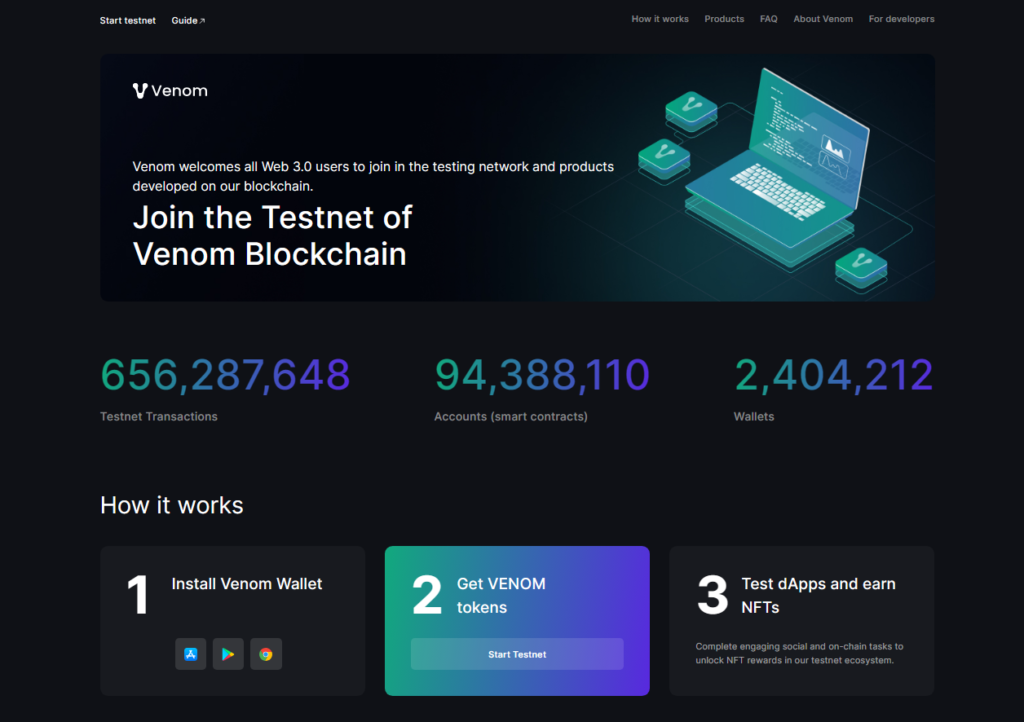Click the Testnet Transactions counter
Viewport: 1024px width, 722px height.
(224, 375)
